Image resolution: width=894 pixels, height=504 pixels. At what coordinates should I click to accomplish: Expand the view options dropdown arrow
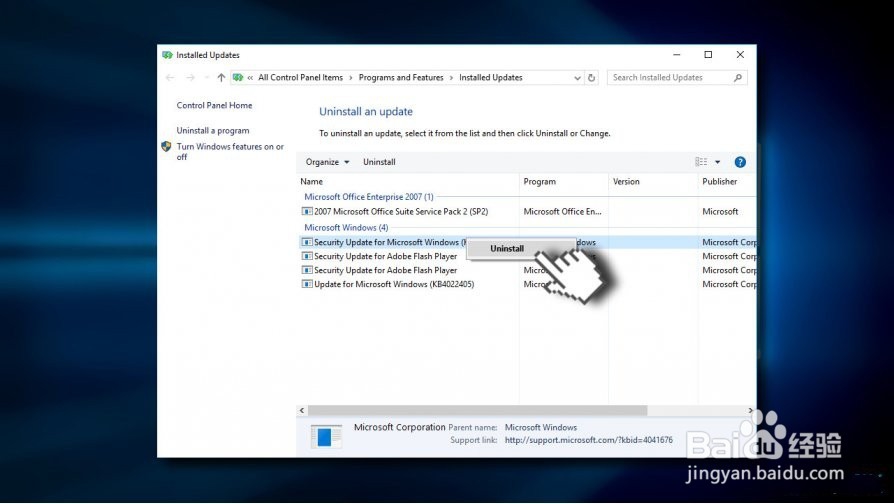click(x=718, y=162)
